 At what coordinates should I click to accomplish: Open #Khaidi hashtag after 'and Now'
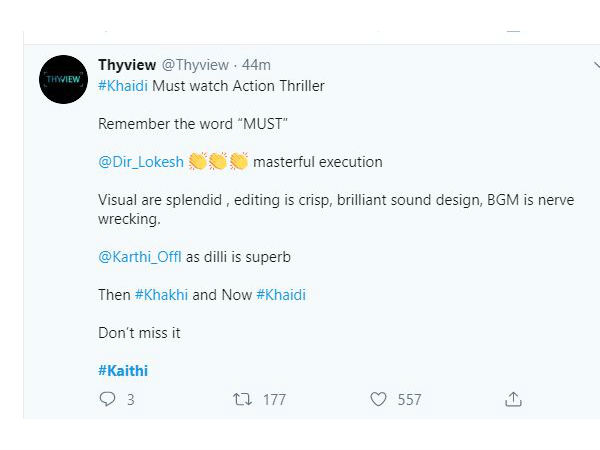point(281,295)
